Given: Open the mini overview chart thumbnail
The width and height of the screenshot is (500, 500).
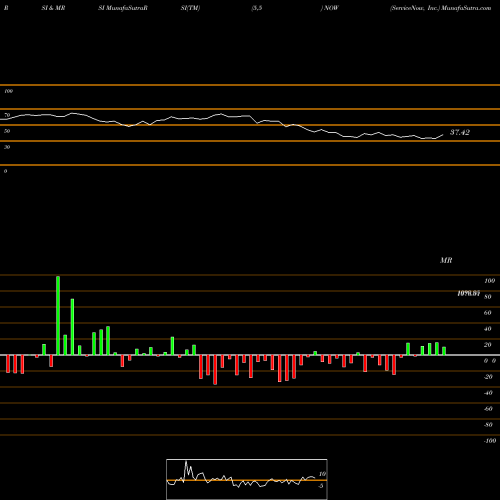Looking at the screenshot, I should coord(247,479).
